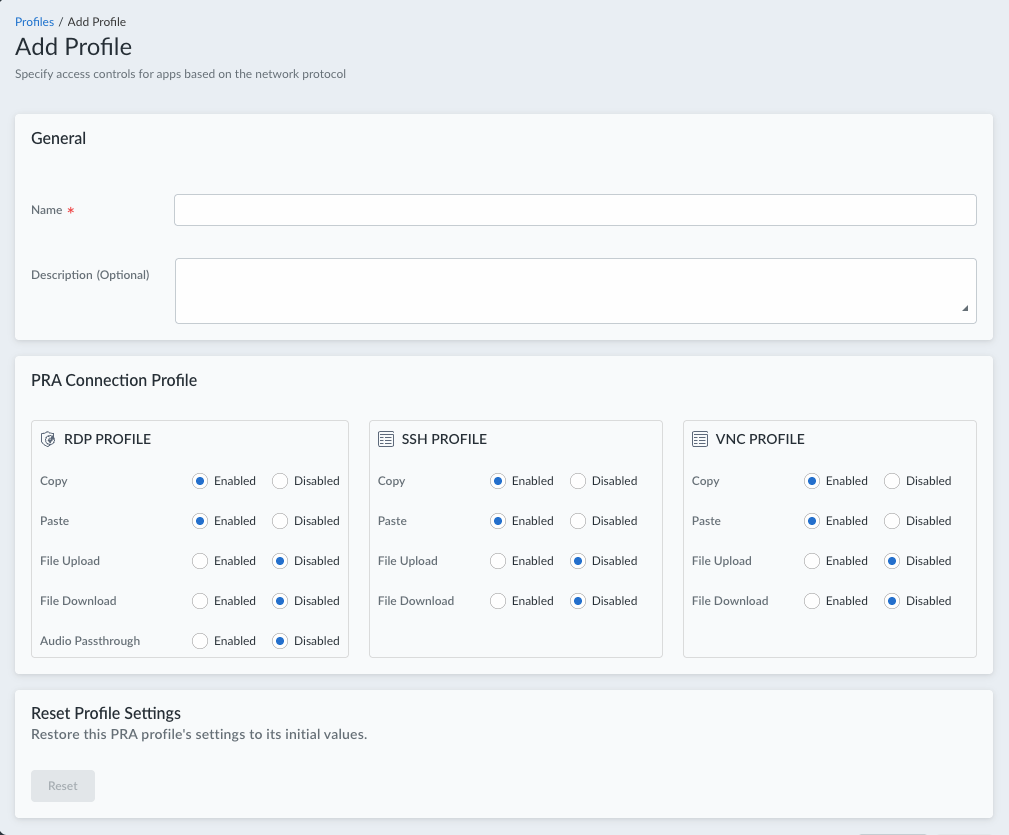The image size is (1009, 835).
Task: Click the Name input field
Action: [575, 210]
